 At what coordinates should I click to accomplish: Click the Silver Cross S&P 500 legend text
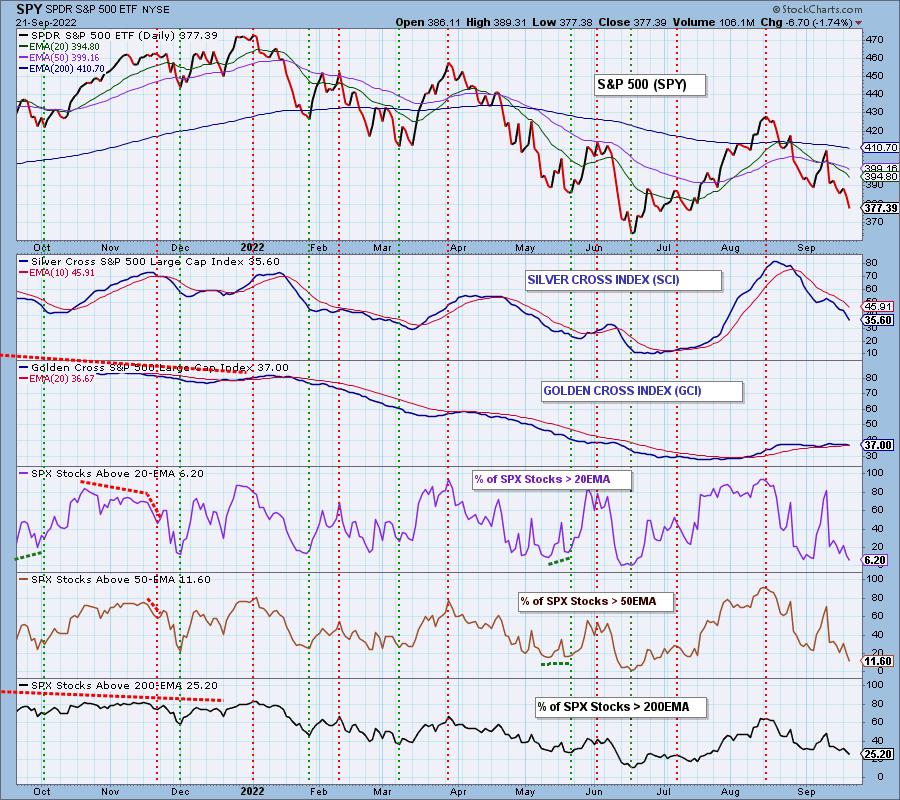(x=150, y=262)
